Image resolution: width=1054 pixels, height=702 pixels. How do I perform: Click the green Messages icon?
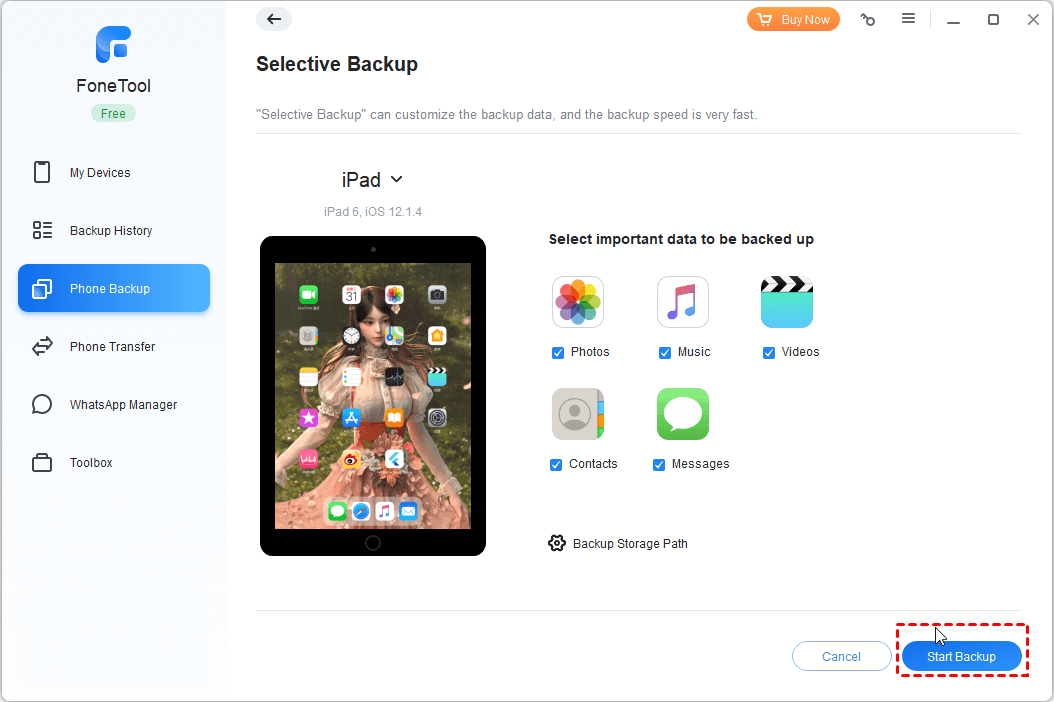coord(682,414)
